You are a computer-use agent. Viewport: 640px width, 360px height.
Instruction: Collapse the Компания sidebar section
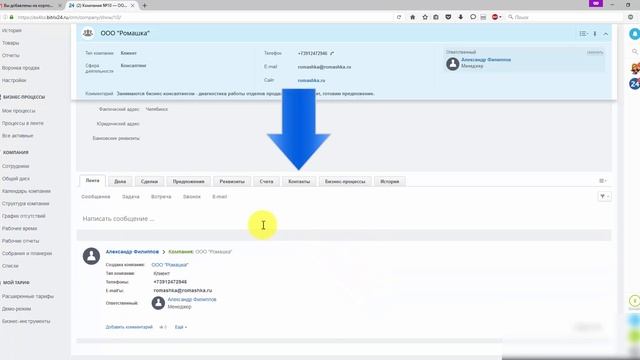click(16, 152)
